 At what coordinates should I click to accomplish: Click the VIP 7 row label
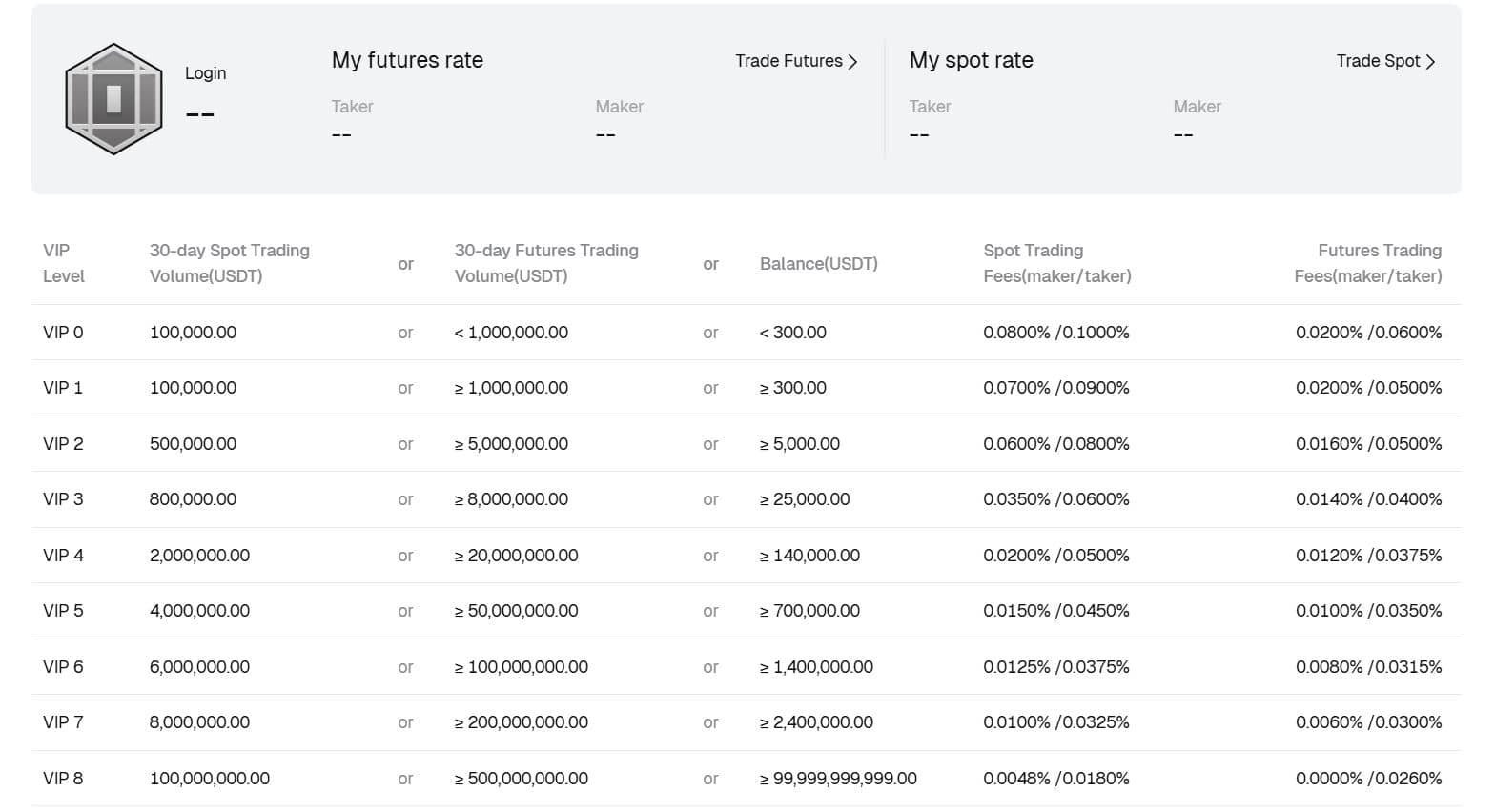tap(63, 722)
